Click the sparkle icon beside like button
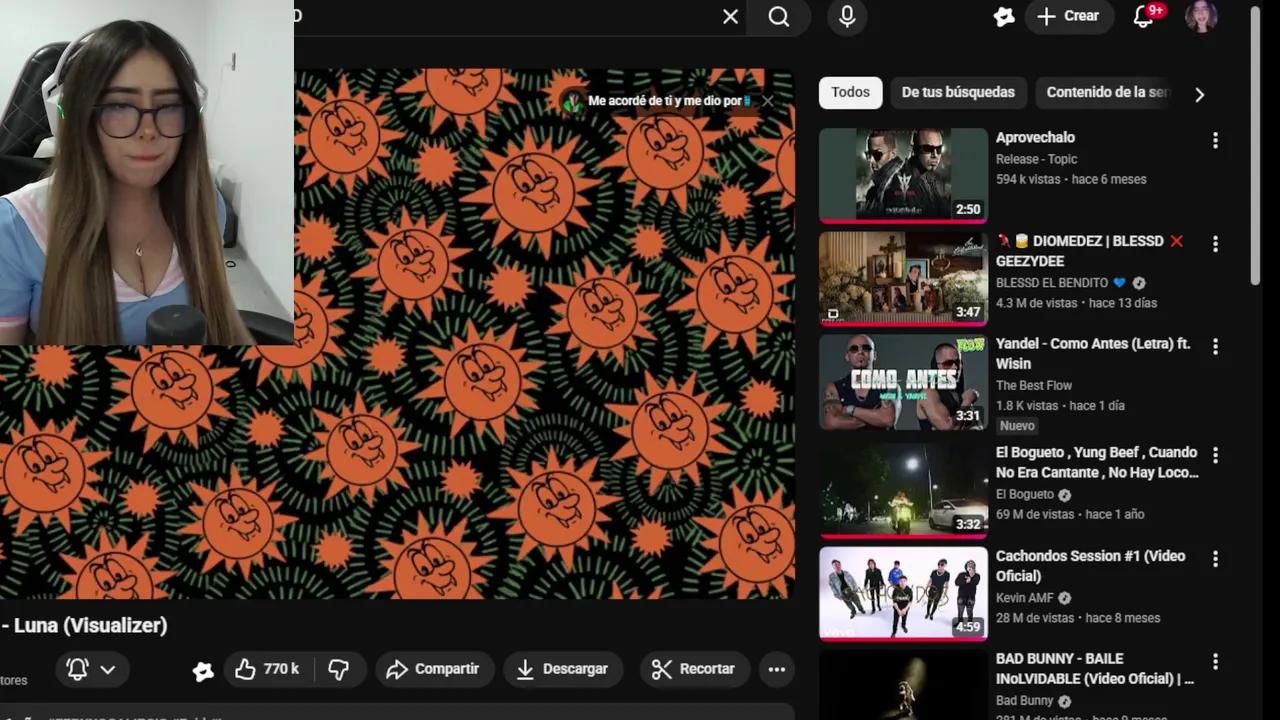This screenshot has width=1280, height=720. (203, 671)
